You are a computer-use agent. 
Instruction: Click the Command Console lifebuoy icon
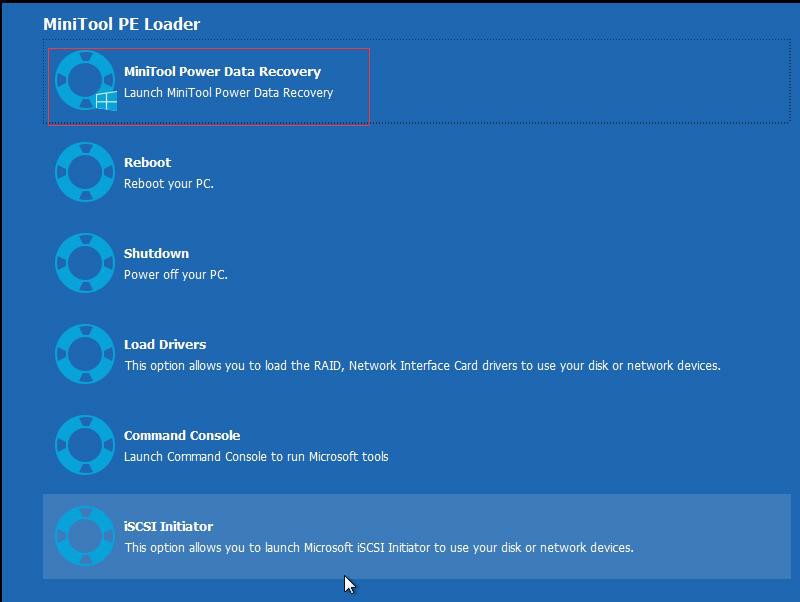pyautogui.click(x=85, y=445)
